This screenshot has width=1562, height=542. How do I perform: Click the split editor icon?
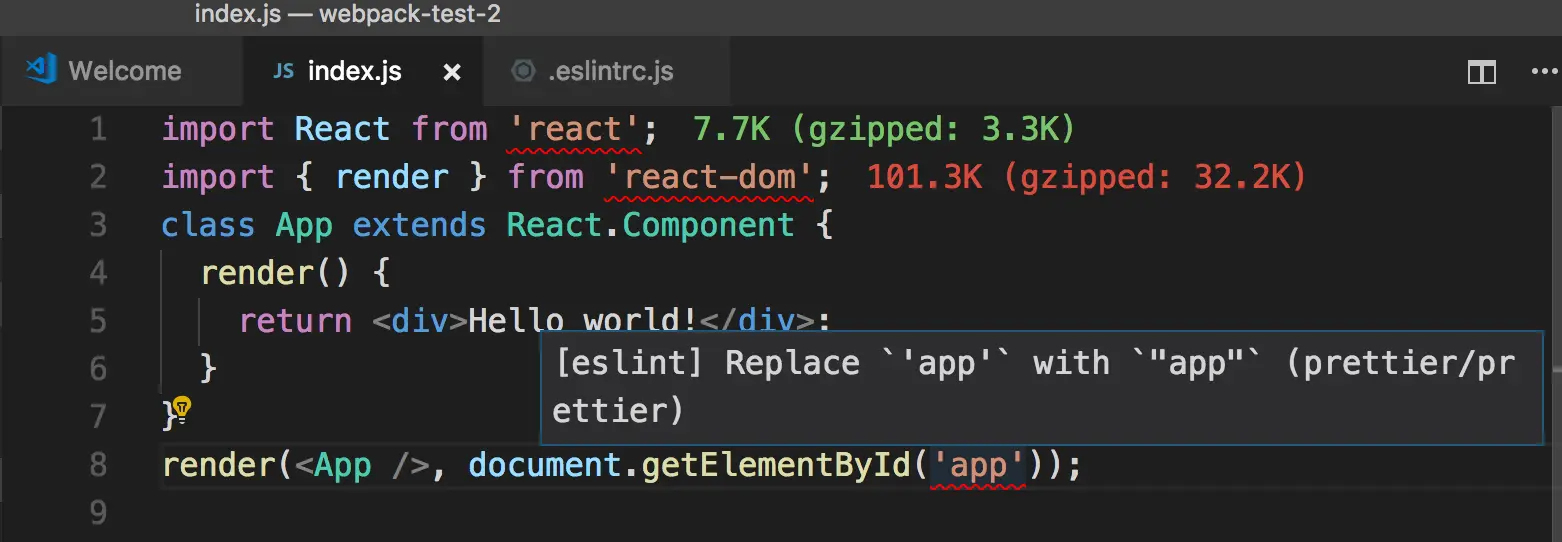click(1481, 72)
